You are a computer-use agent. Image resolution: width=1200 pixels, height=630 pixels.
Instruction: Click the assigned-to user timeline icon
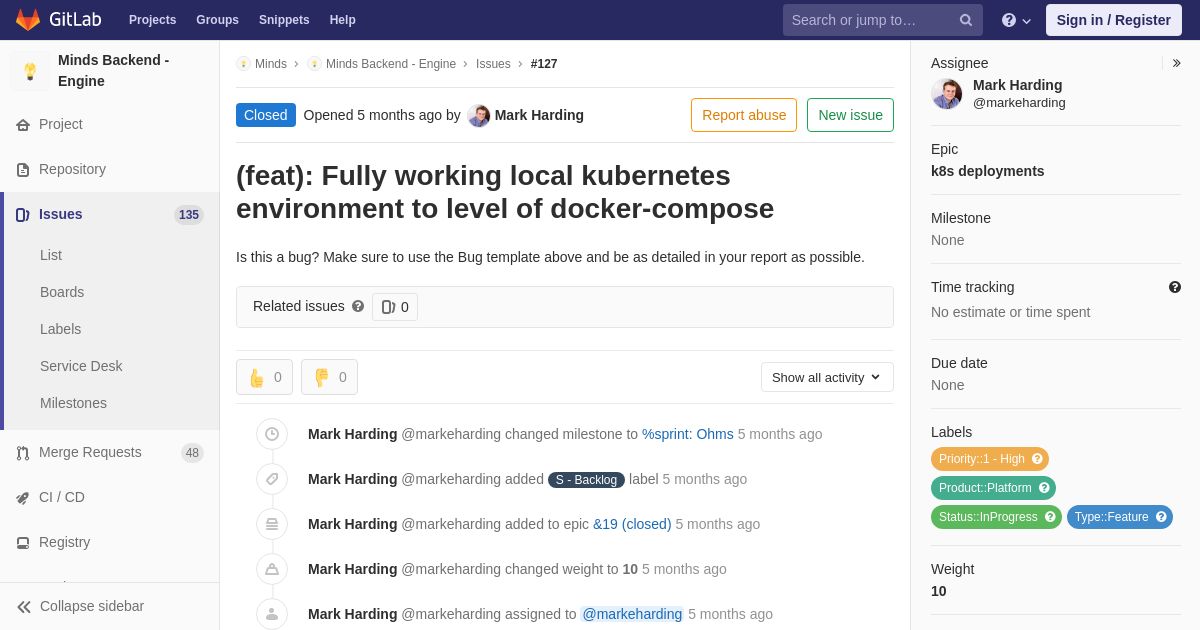tap(272, 614)
